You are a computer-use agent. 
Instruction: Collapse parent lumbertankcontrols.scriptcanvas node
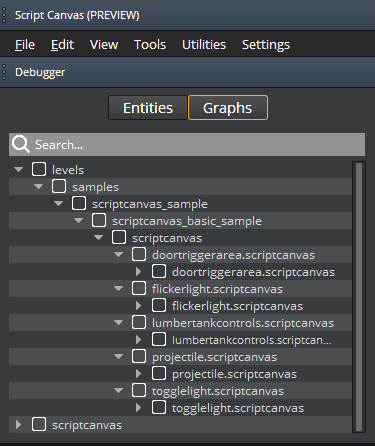point(118,322)
